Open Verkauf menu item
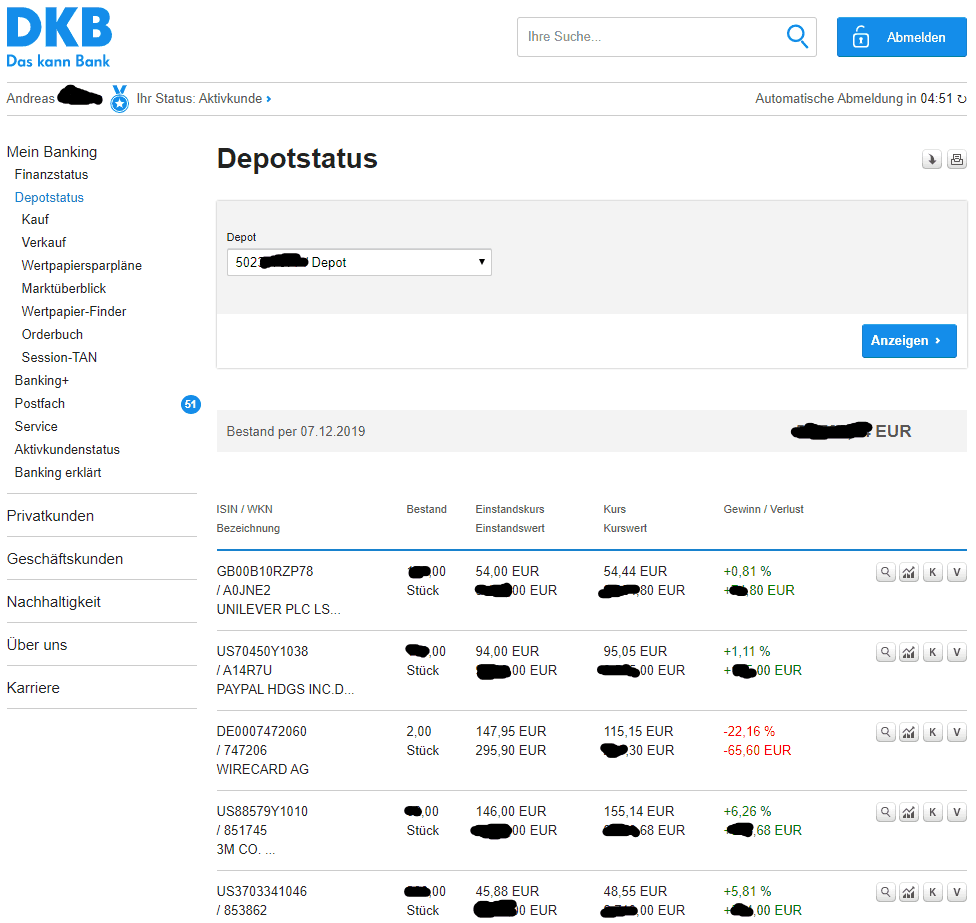 pos(44,242)
